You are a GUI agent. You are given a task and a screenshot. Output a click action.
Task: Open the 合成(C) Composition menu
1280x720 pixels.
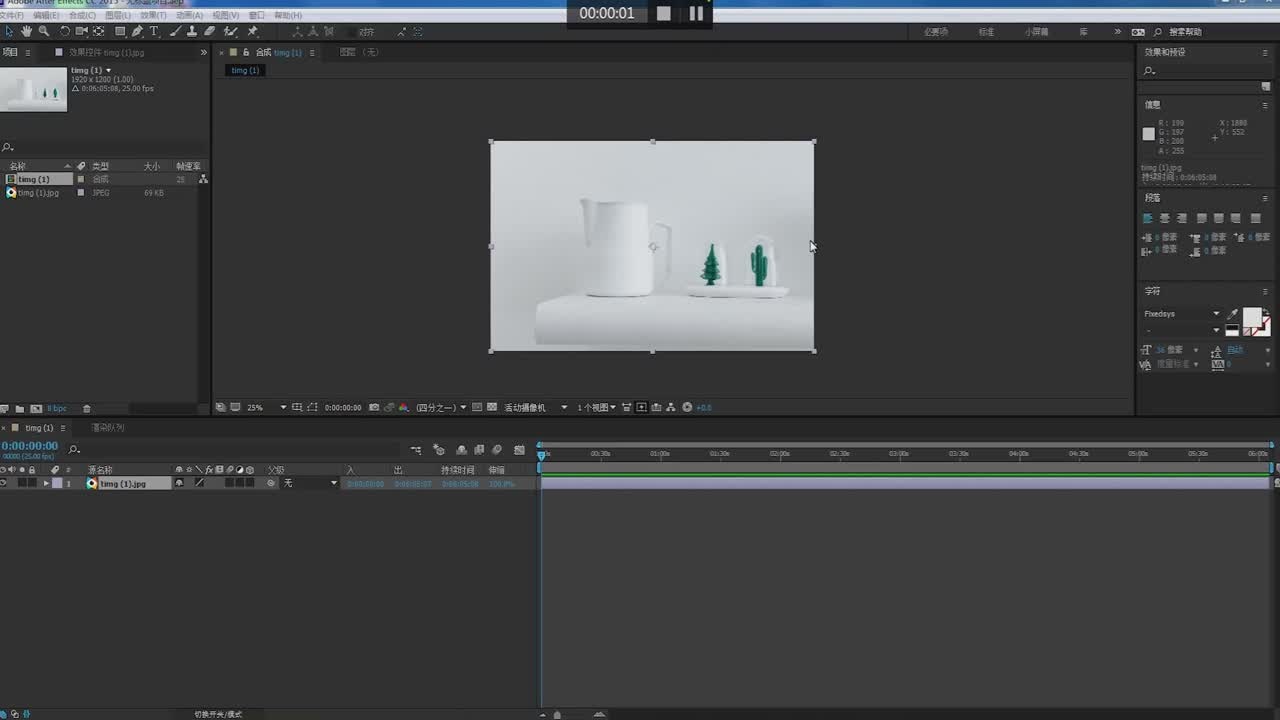coord(82,15)
